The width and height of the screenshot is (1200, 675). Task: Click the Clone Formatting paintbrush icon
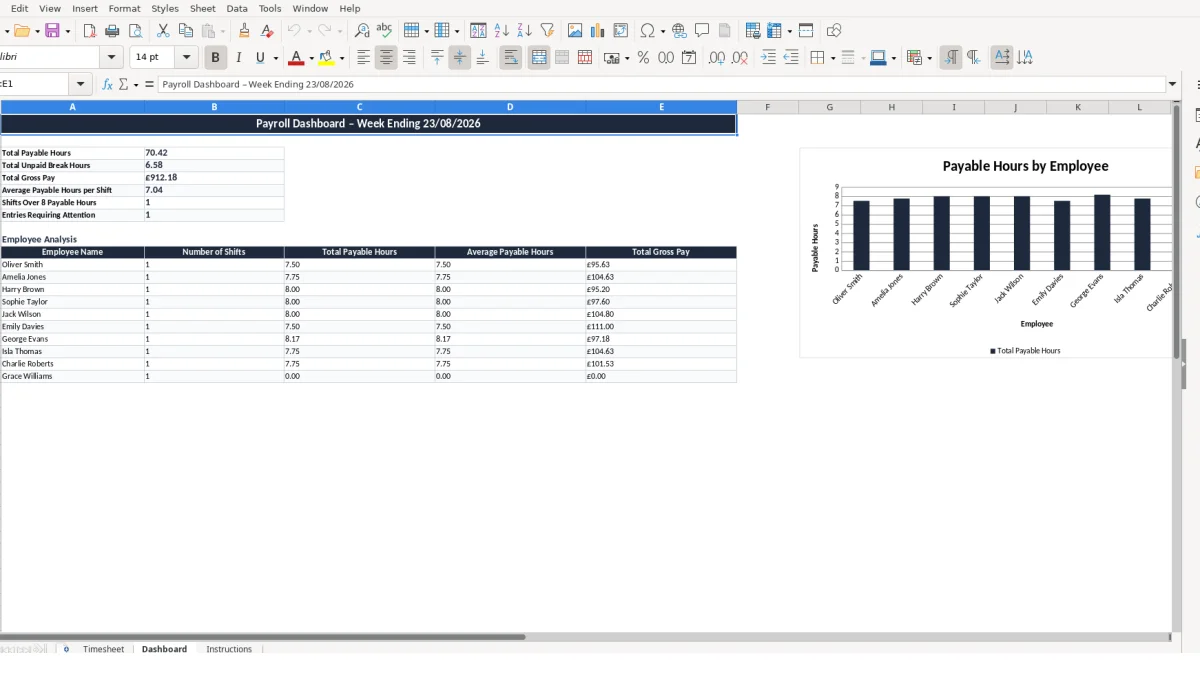[x=244, y=31]
